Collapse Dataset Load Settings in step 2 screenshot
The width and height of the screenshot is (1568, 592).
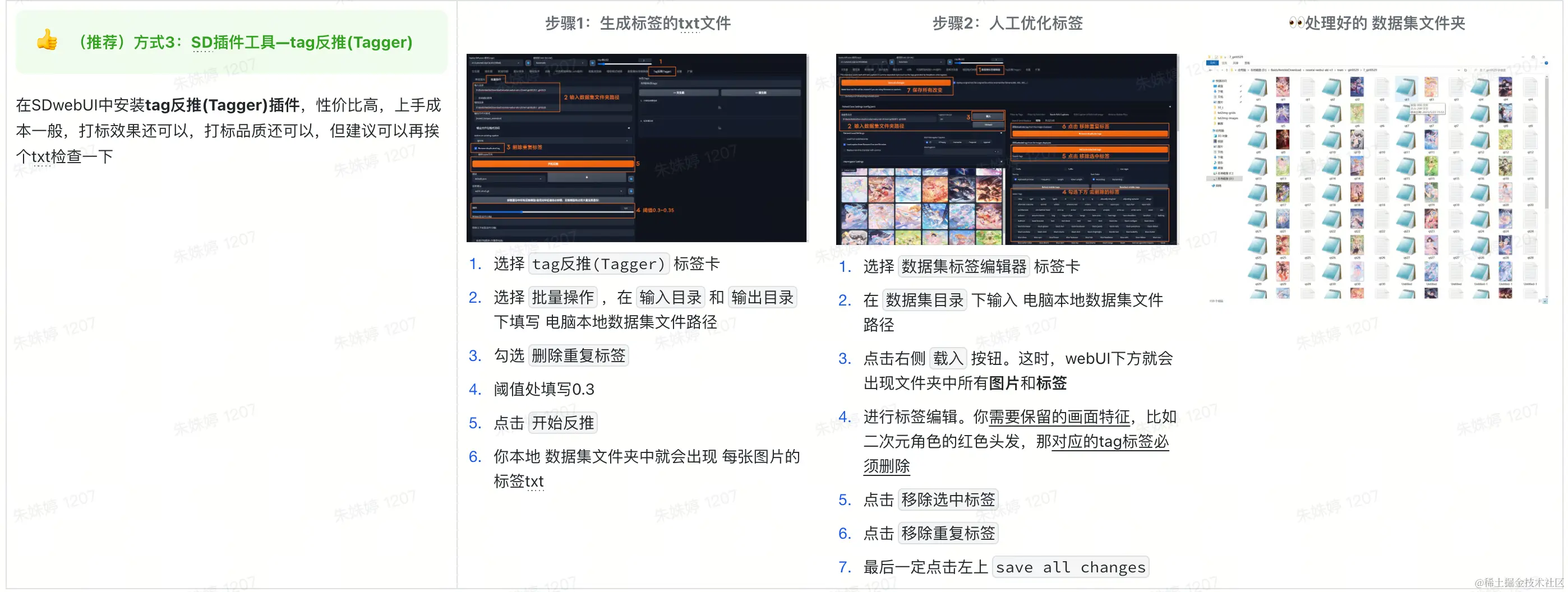[922, 133]
